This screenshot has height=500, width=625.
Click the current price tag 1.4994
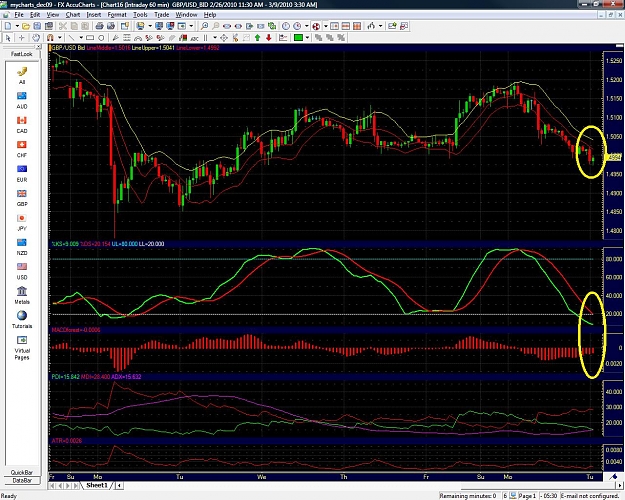(x=614, y=157)
